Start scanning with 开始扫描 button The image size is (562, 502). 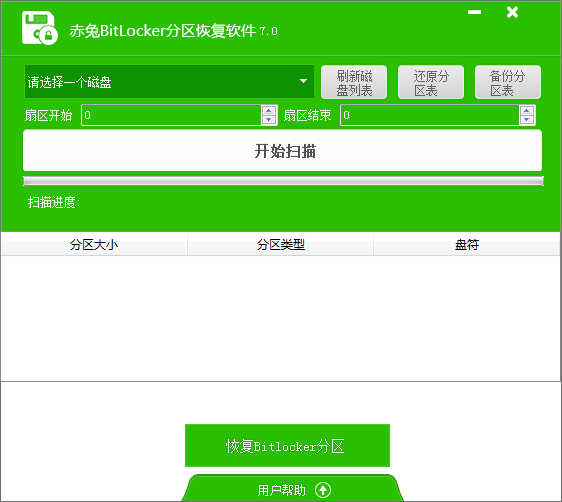coord(282,150)
